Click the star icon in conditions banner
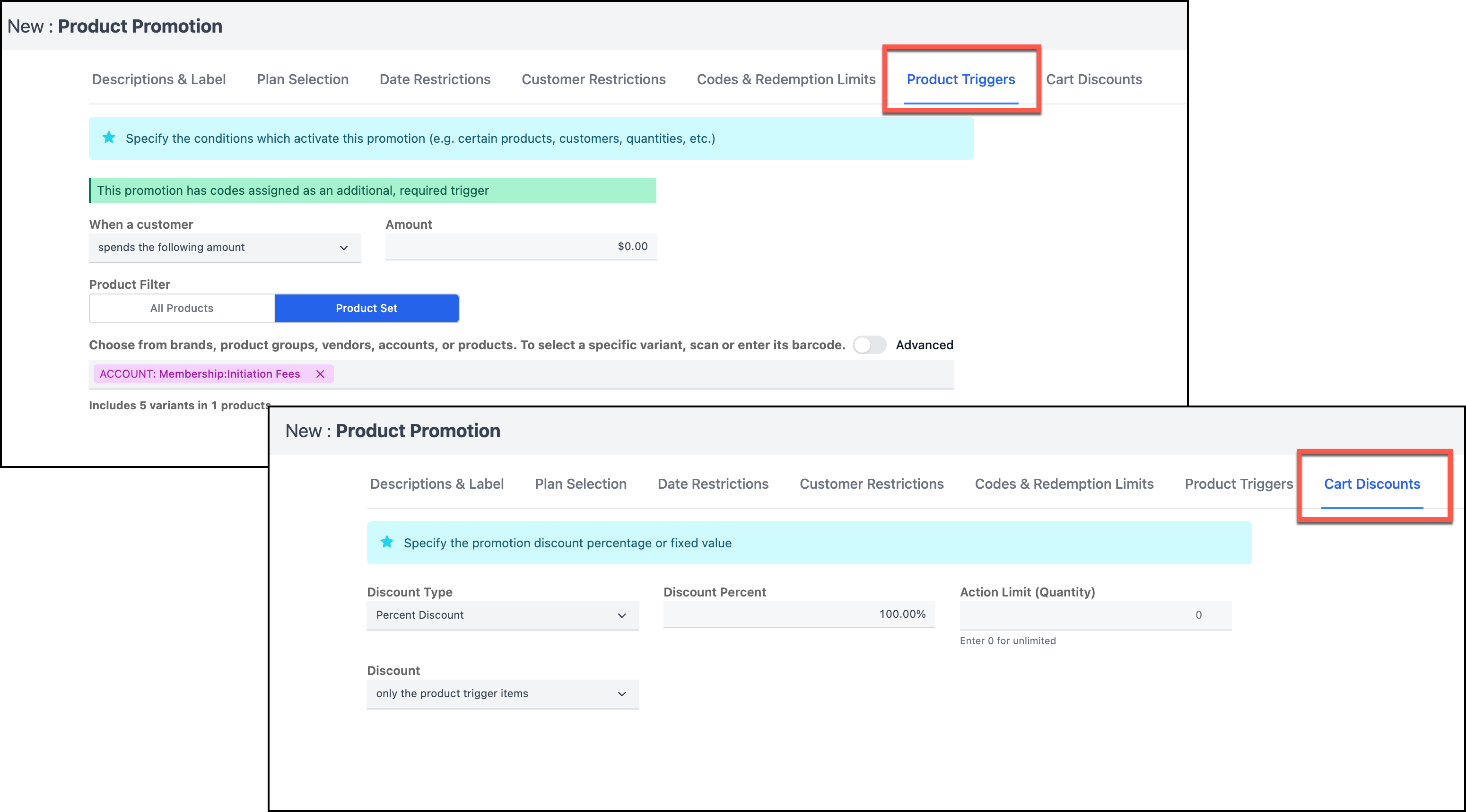Viewport: 1466px width, 812px height. [x=109, y=138]
